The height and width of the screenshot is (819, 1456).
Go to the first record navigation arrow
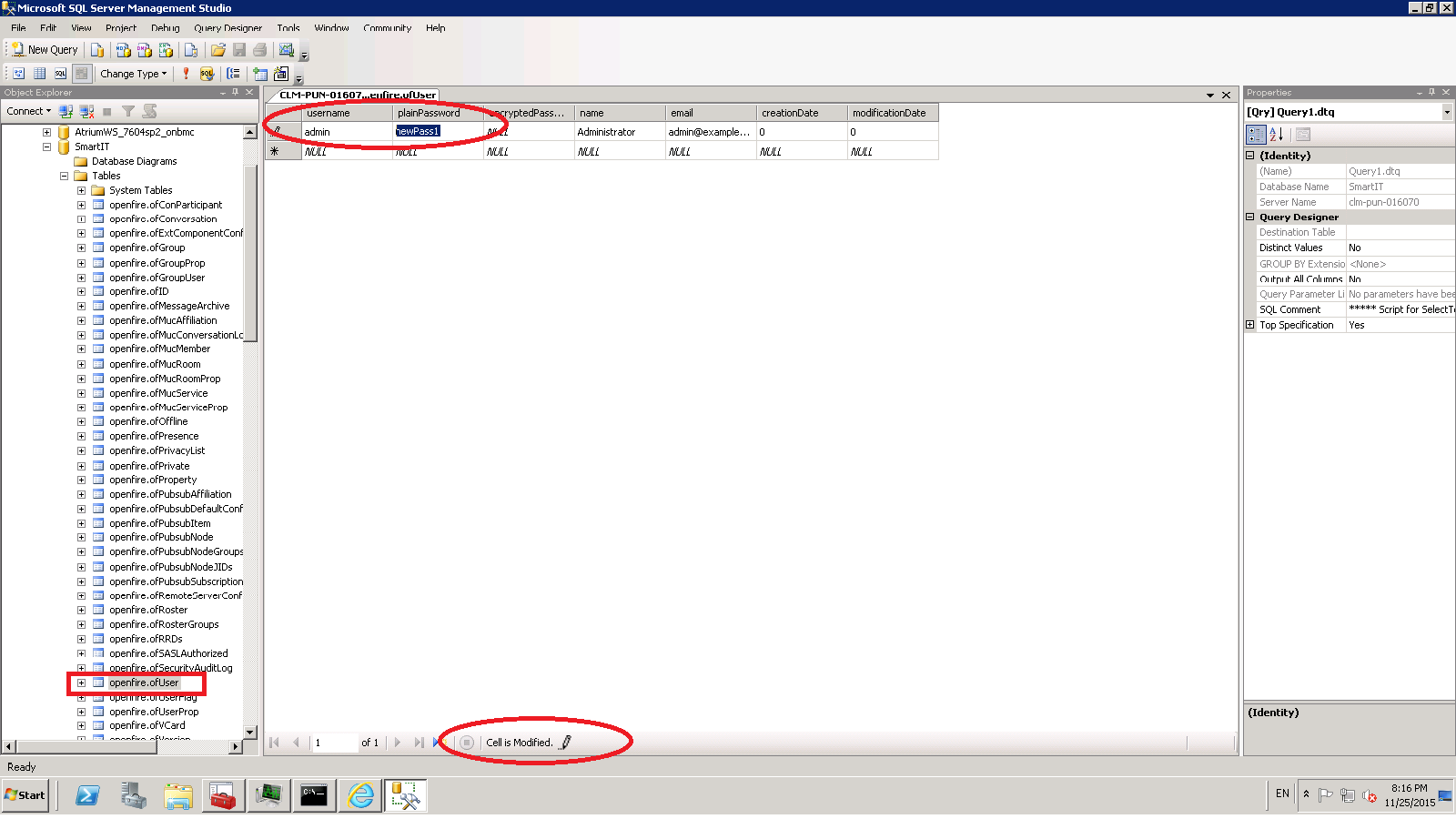click(x=275, y=743)
